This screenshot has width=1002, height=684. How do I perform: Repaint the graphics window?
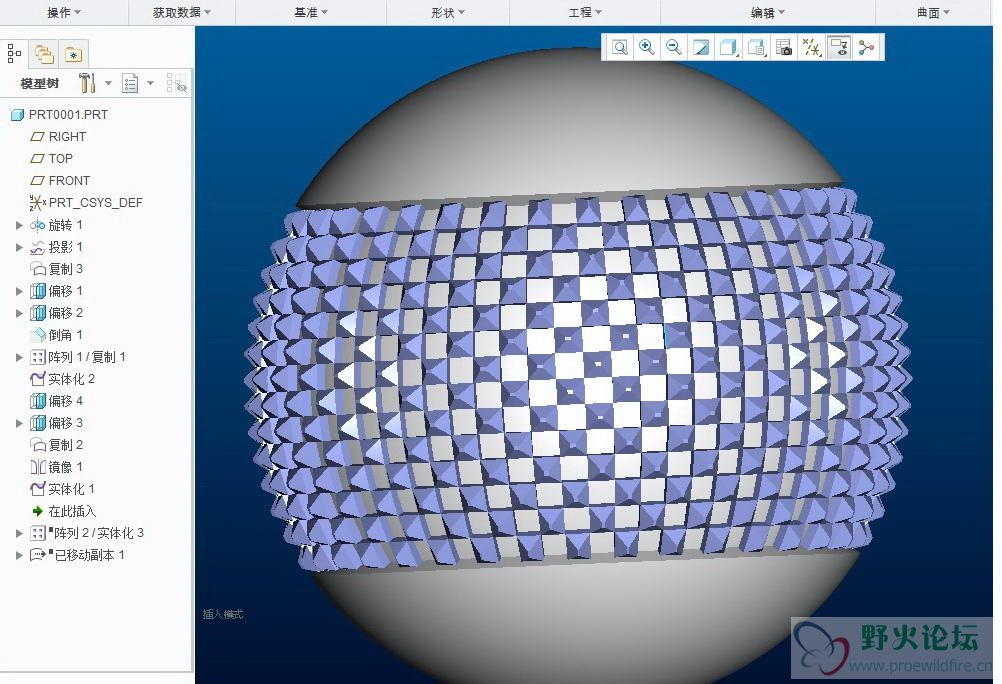pyautogui.click(x=701, y=47)
